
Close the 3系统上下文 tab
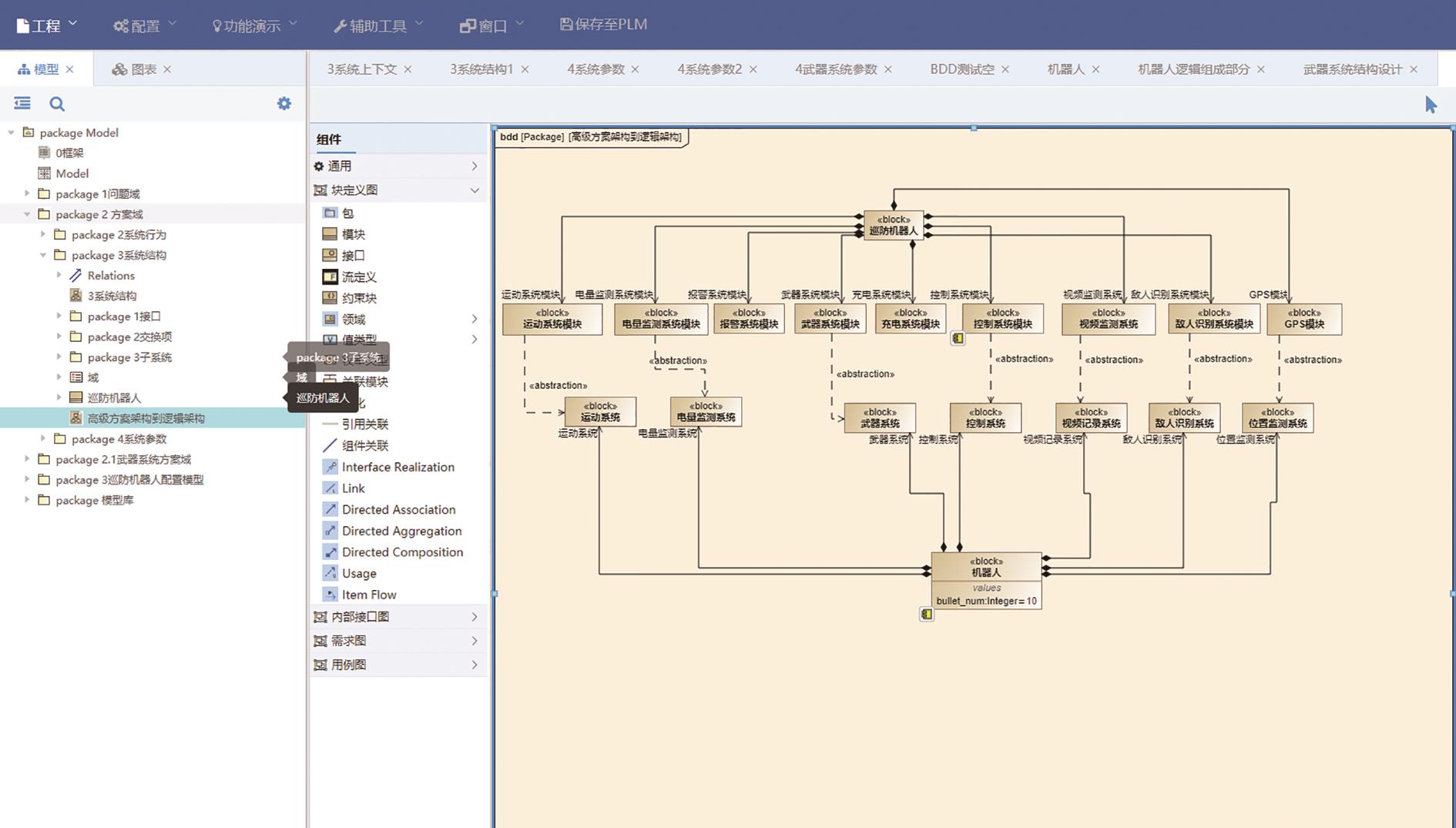[x=408, y=69]
